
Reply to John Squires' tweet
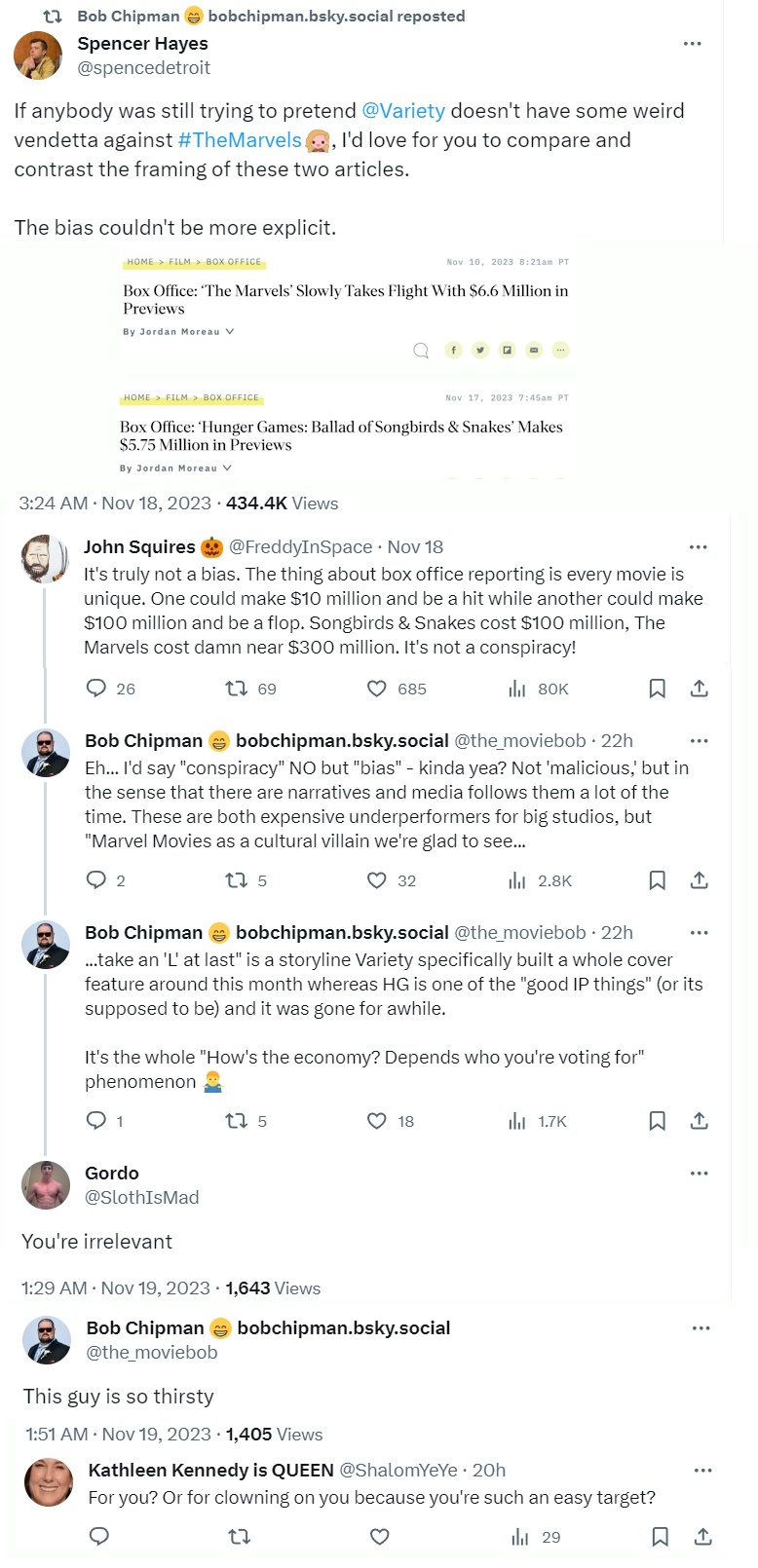[96, 689]
